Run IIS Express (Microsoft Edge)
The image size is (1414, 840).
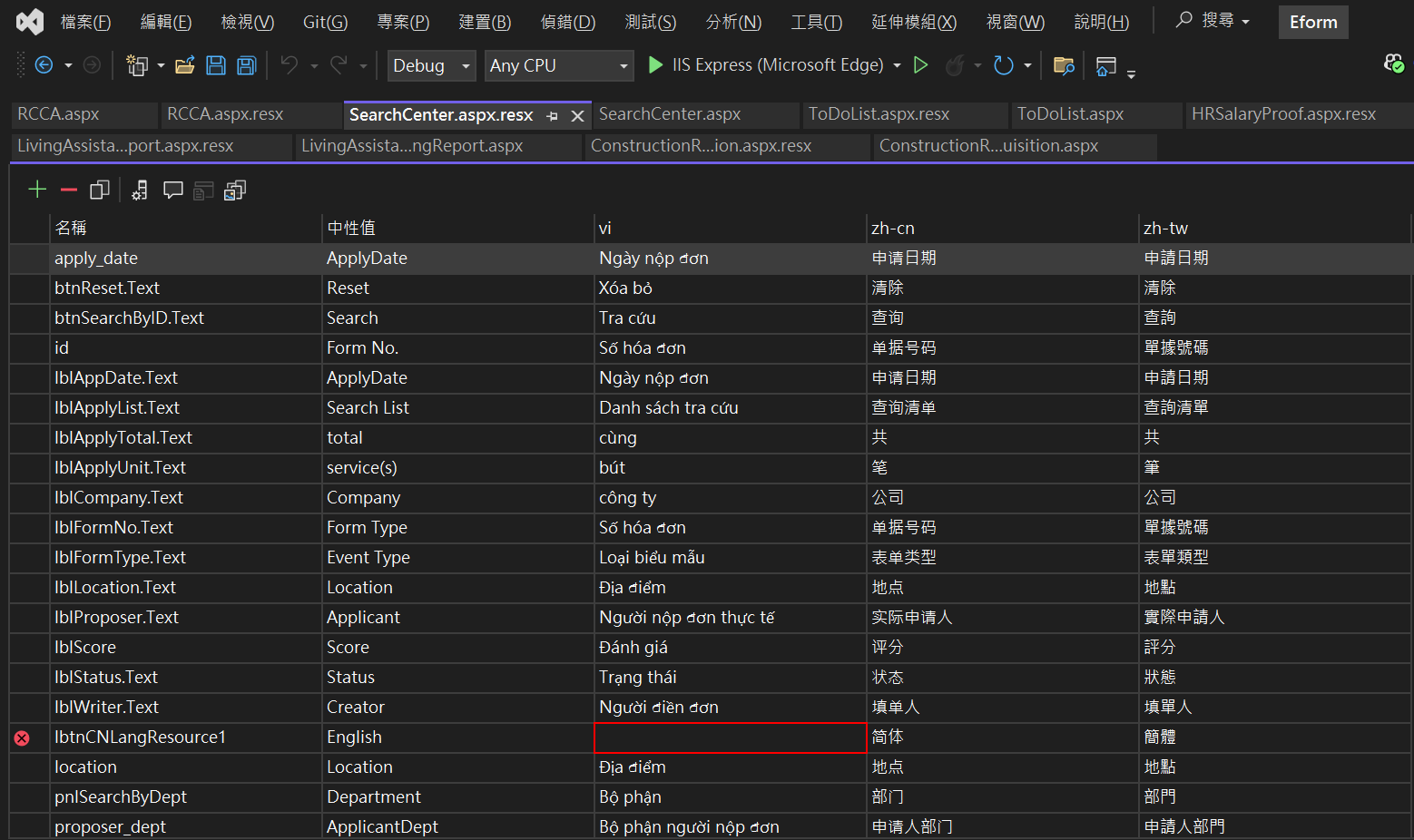click(x=655, y=65)
